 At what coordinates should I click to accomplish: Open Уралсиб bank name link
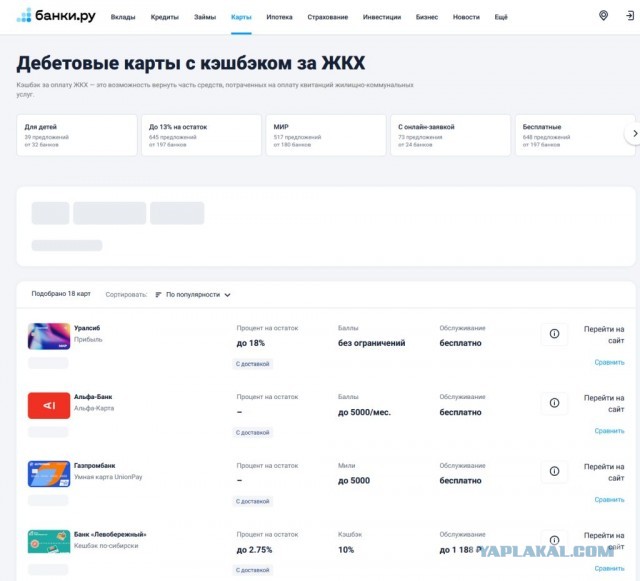click(87, 328)
